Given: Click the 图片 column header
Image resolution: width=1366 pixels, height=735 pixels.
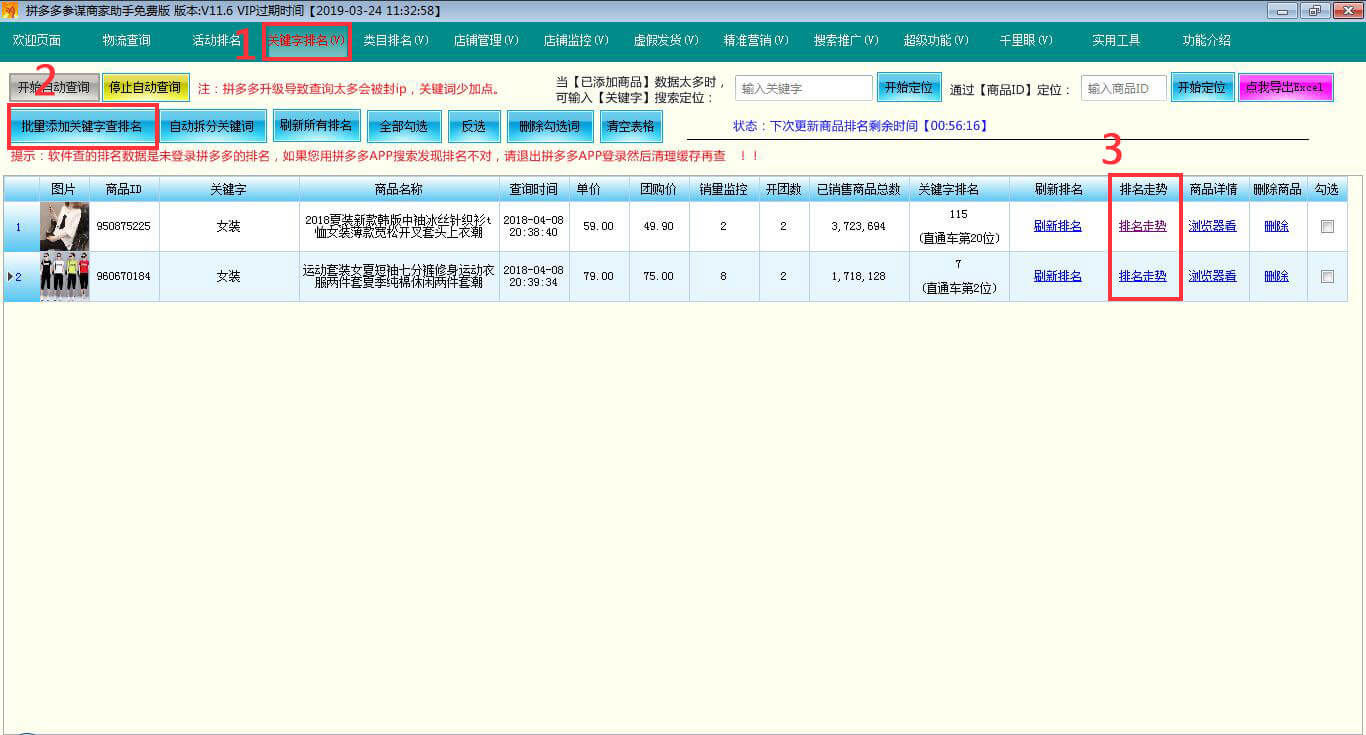Looking at the screenshot, I should click(64, 189).
